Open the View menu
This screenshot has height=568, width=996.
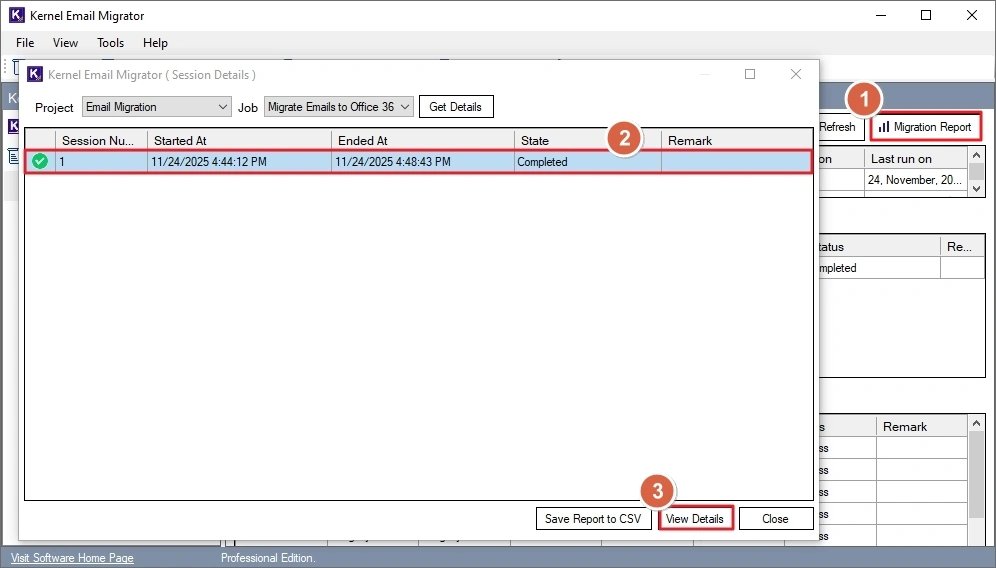click(65, 43)
